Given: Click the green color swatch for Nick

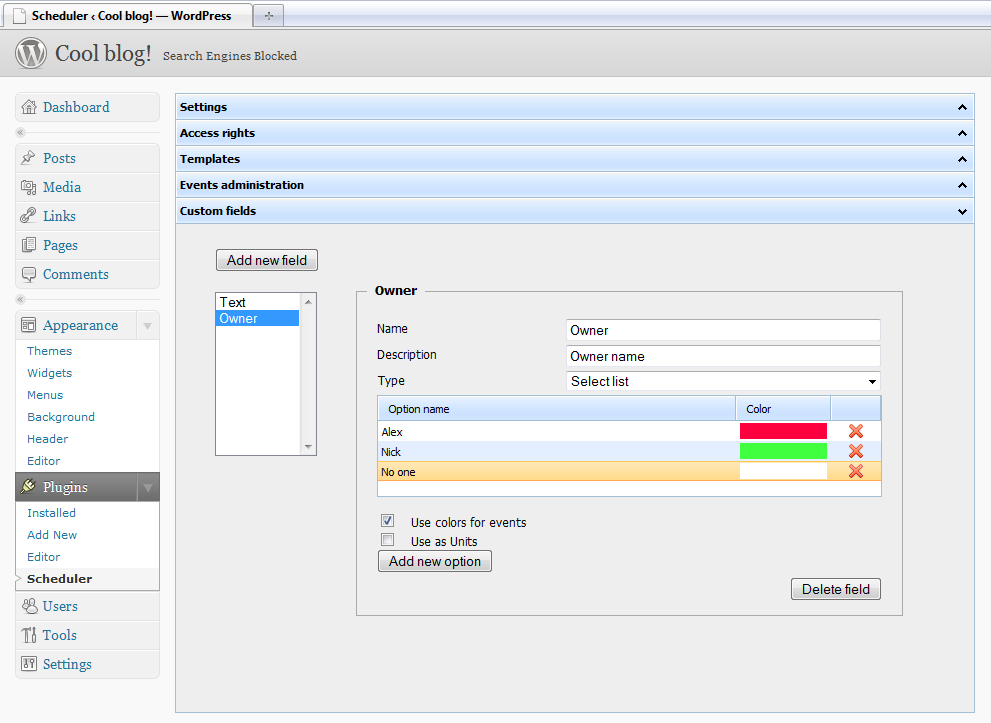Looking at the screenshot, I should point(783,451).
